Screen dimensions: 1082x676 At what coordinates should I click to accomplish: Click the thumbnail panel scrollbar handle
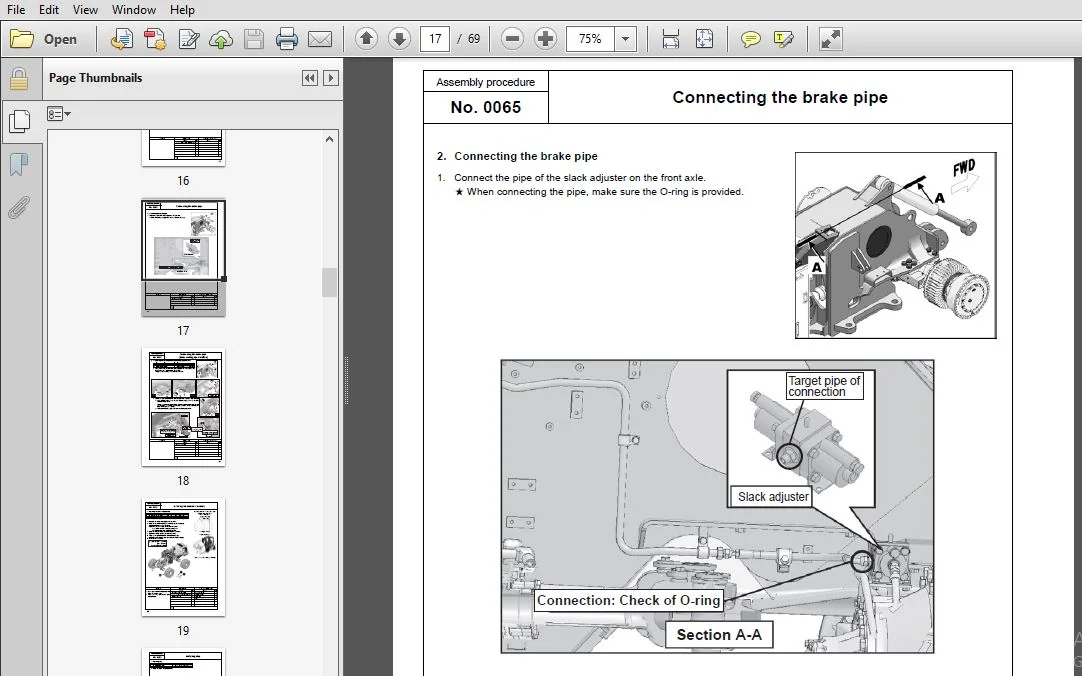(x=329, y=283)
